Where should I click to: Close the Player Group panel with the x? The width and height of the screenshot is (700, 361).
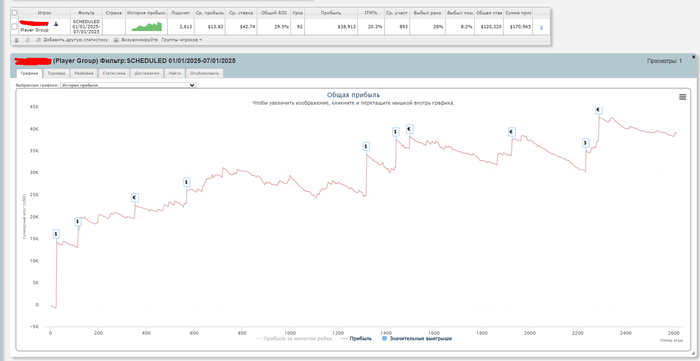(693, 57)
